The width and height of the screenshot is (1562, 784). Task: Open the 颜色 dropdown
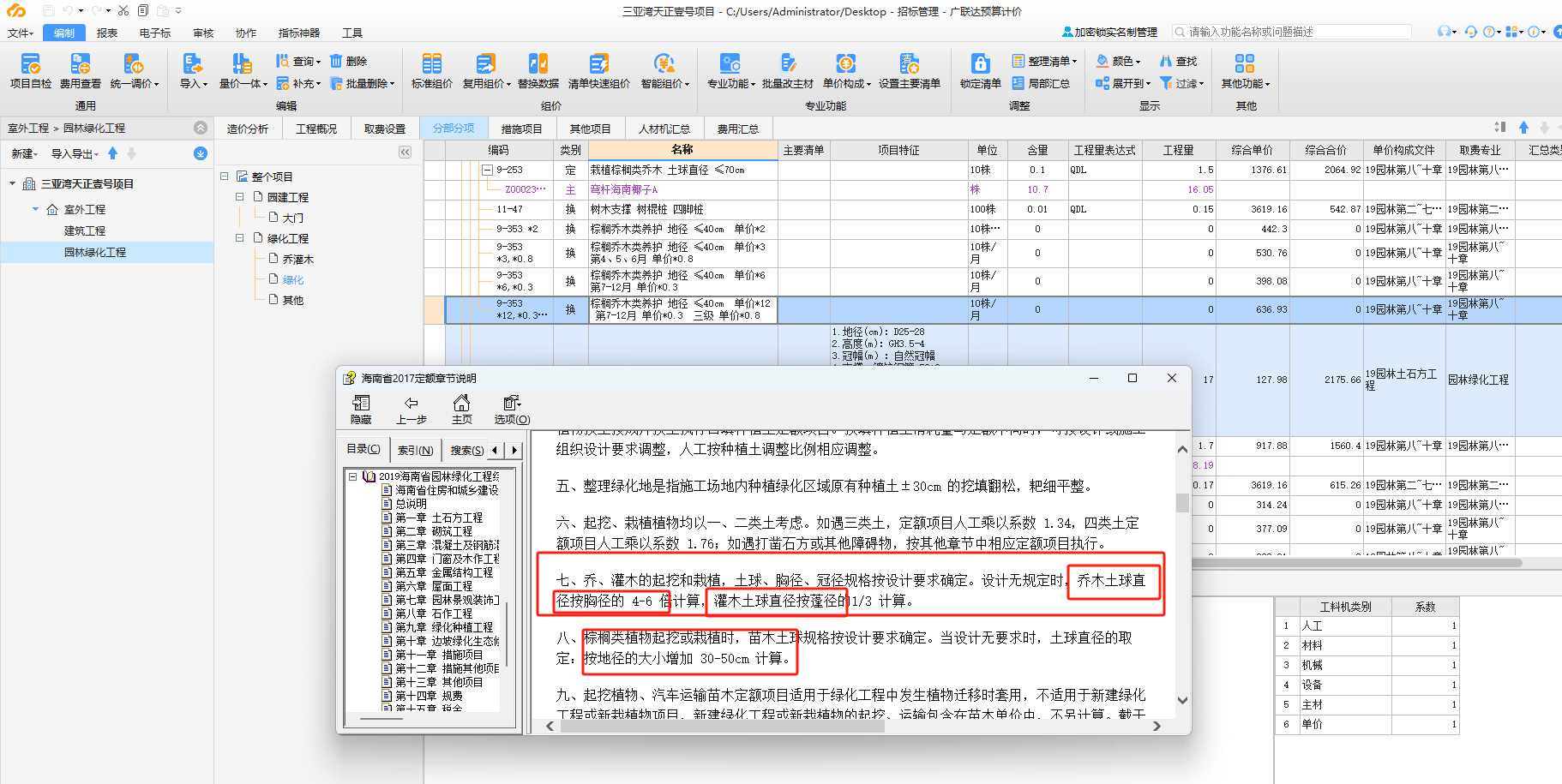point(1118,61)
